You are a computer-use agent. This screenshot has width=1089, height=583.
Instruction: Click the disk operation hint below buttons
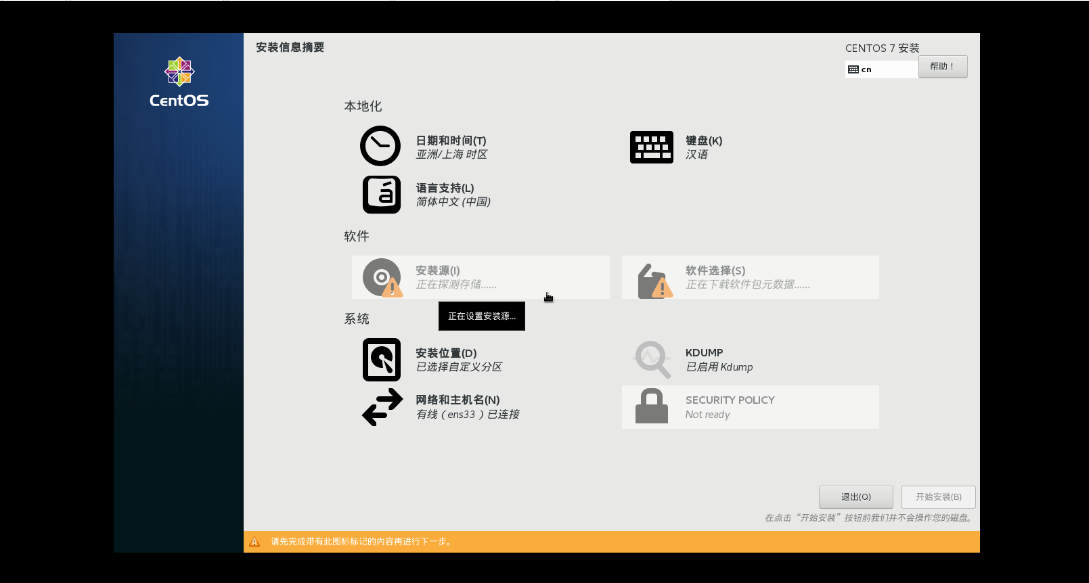869,518
